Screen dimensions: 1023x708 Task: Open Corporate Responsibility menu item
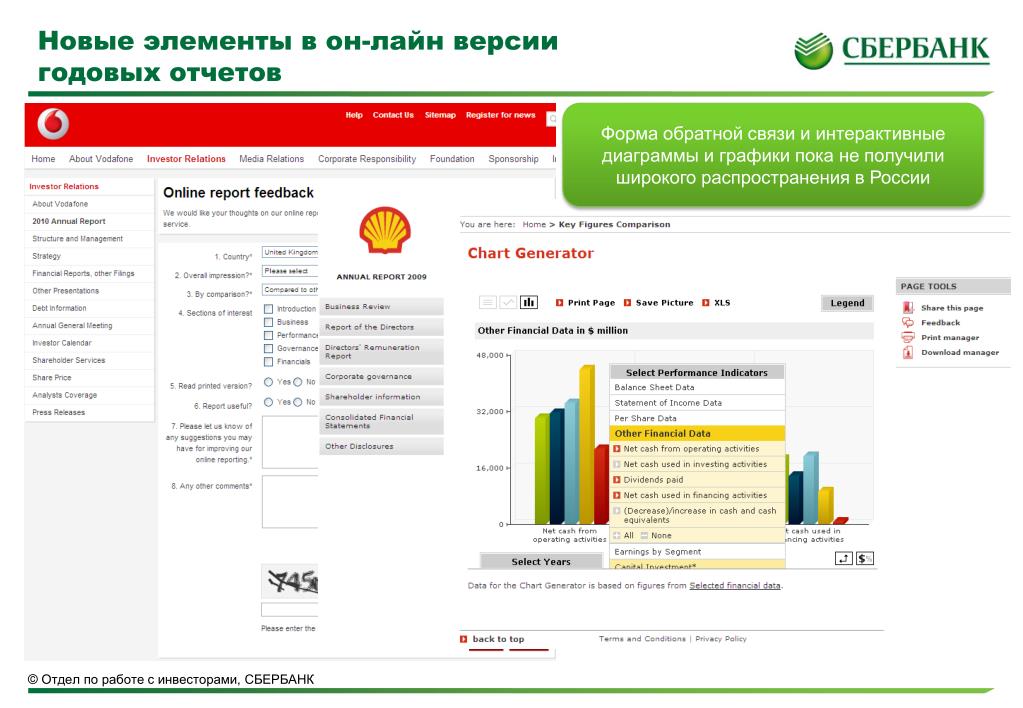click(367, 159)
